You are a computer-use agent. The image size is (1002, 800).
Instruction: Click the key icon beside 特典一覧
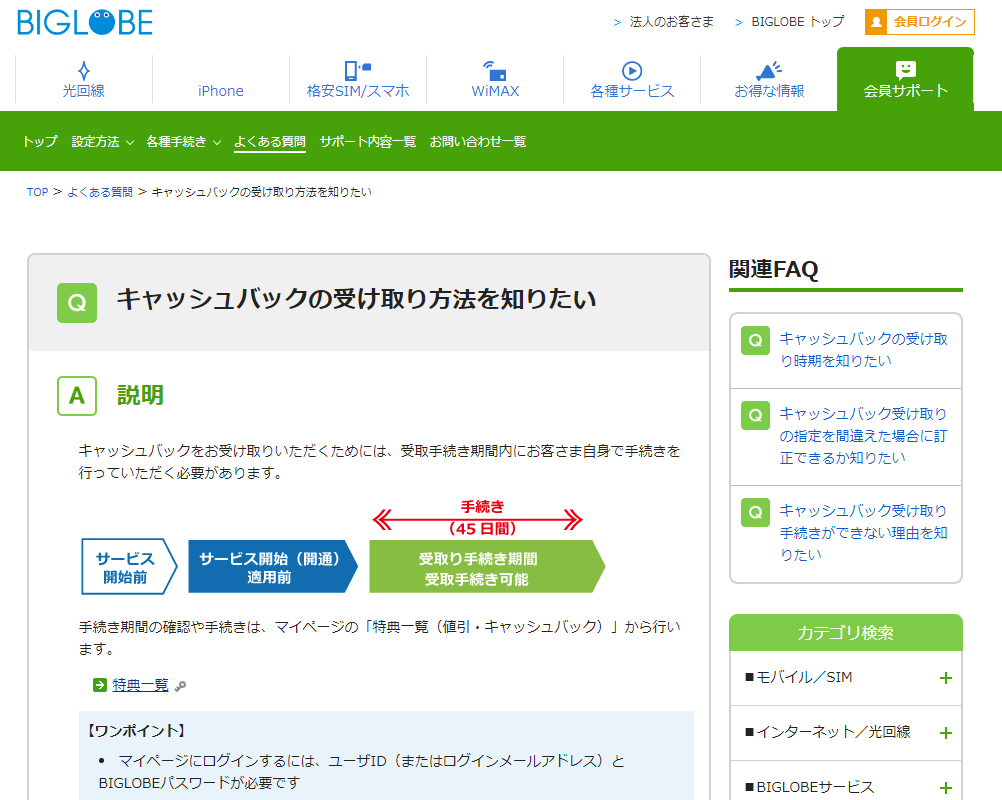pos(180,686)
